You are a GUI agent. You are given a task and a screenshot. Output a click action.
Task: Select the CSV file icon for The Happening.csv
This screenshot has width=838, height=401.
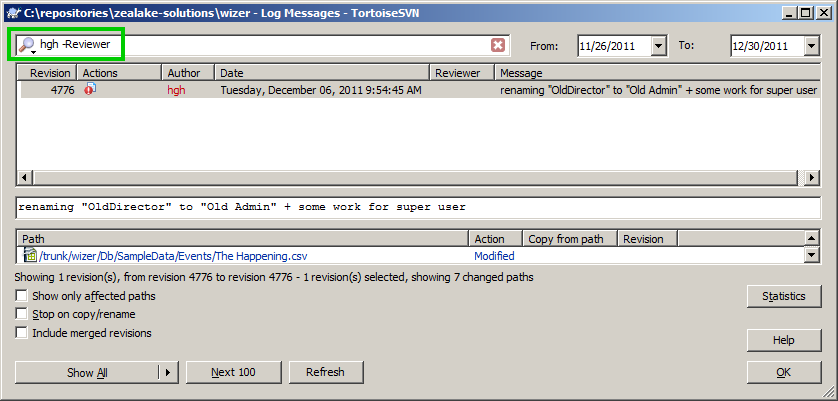[x=29, y=256]
